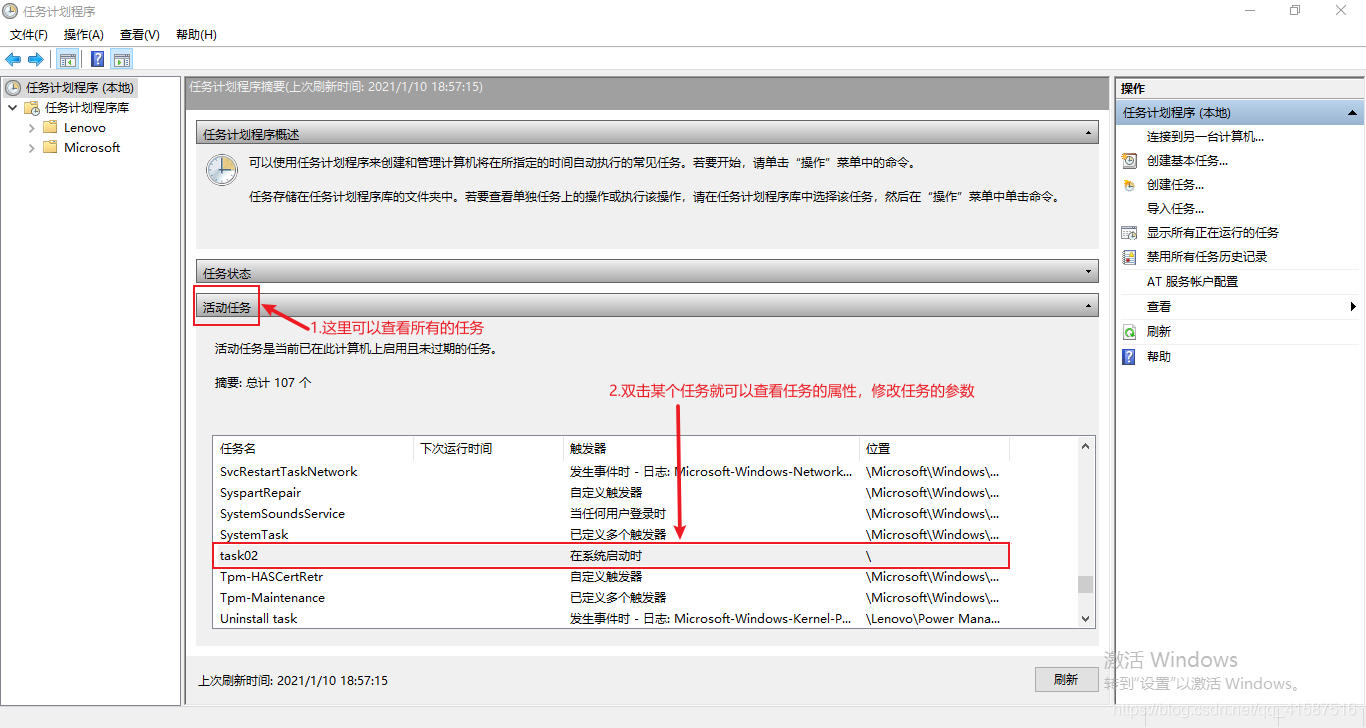Click the active tasks list scrollbar down arrow
Screen dimensions: 1366x728
point(1086,619)
